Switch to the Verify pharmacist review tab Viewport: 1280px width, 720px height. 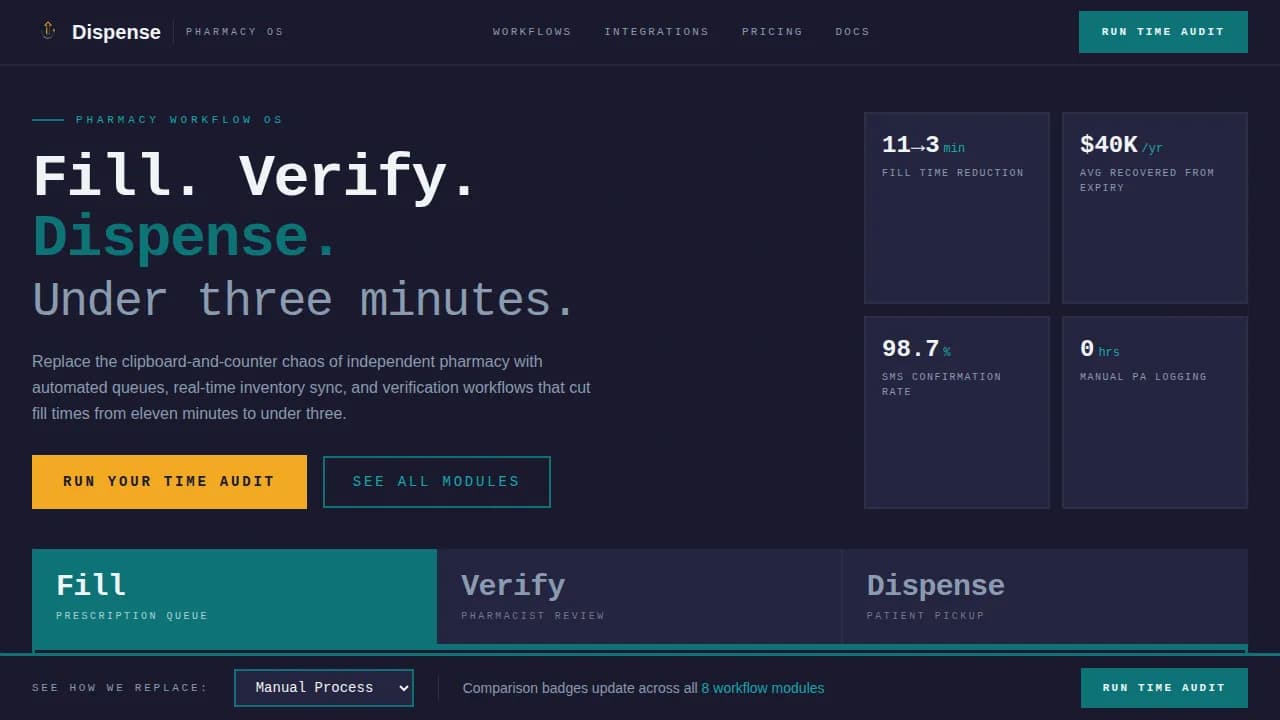point(639,597)
